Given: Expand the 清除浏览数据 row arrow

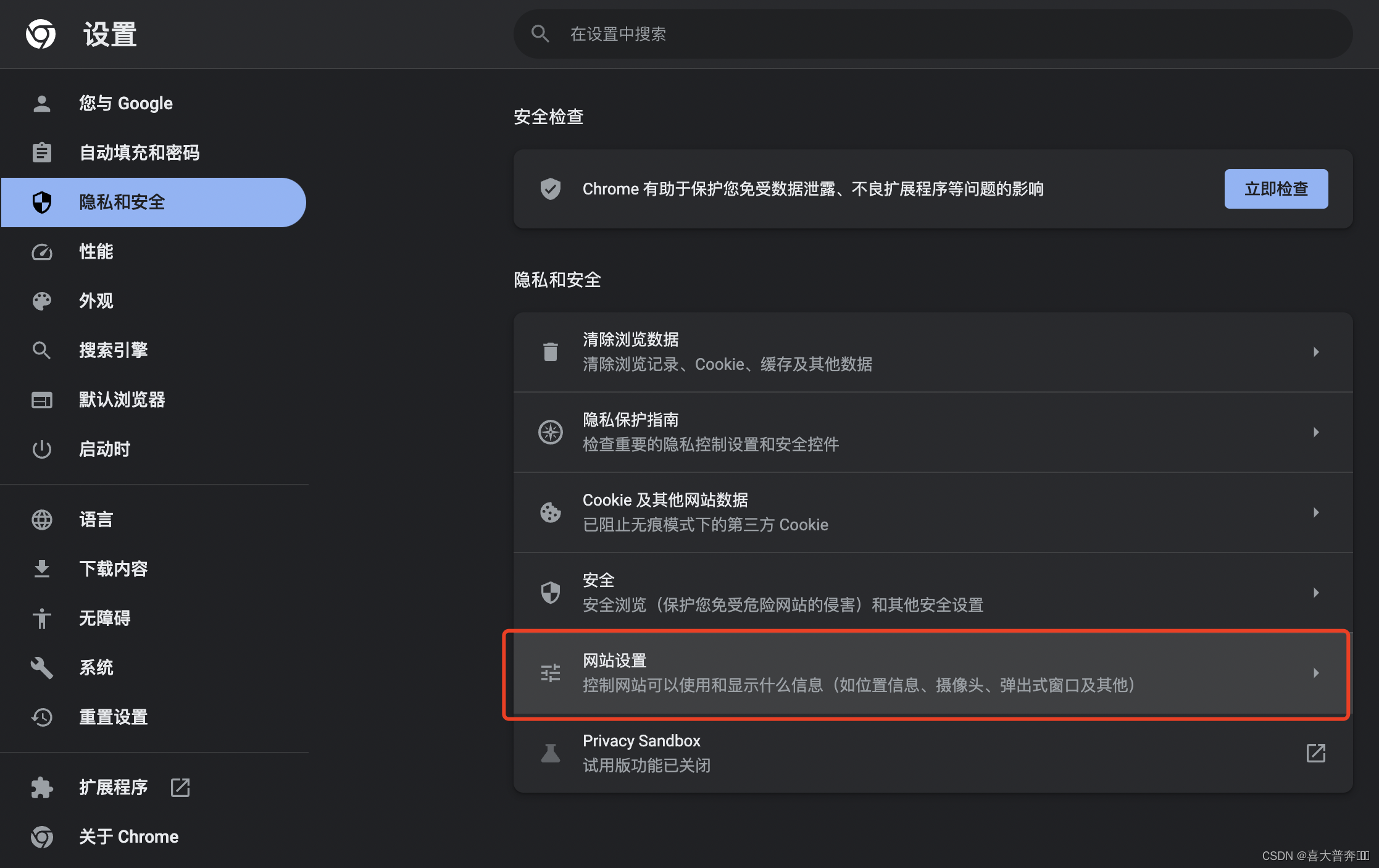Looking at the screenshot, I should click(x=1316, y=352).
